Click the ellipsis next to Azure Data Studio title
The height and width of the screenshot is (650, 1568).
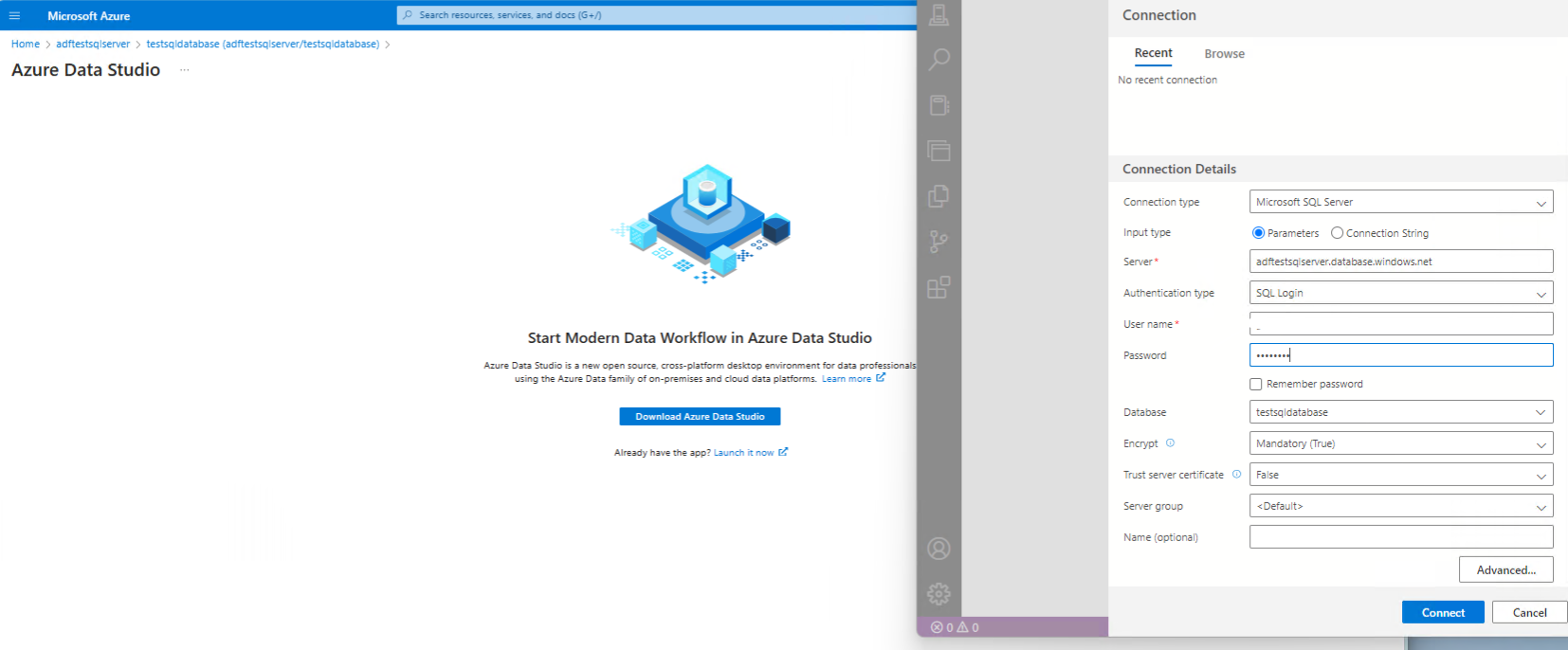(x=184, y=70)
